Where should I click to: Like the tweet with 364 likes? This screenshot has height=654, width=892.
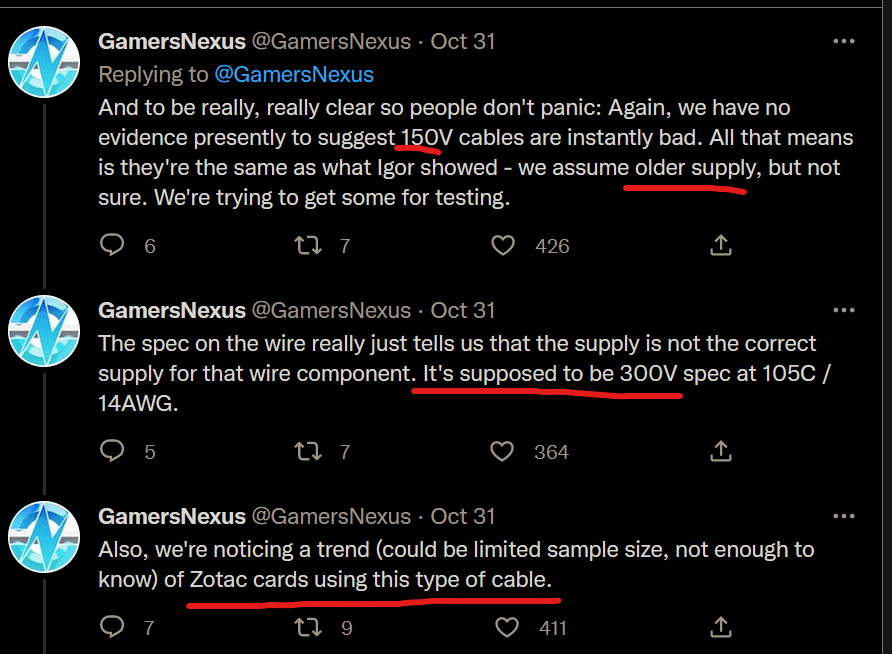(x=505, y=452)
